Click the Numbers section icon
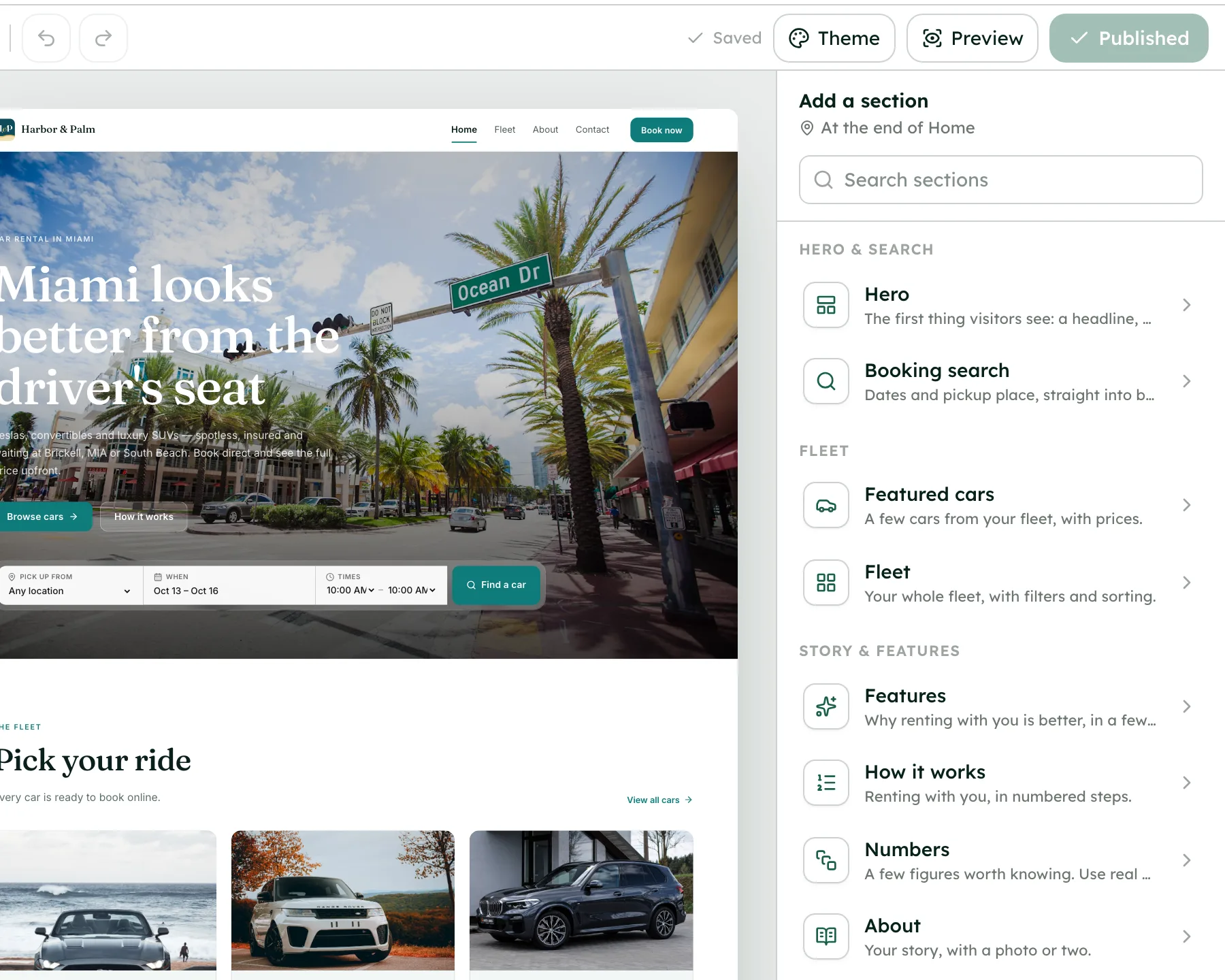The image size is (1225, 980). [x=826, y=860]
